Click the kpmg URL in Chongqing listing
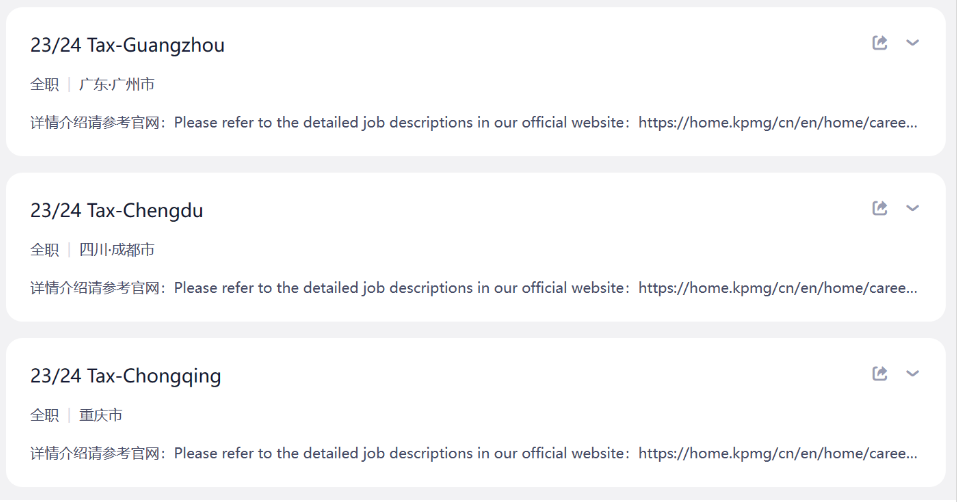The width and height of the screenshot is (957, 502). tap(778, 453)
